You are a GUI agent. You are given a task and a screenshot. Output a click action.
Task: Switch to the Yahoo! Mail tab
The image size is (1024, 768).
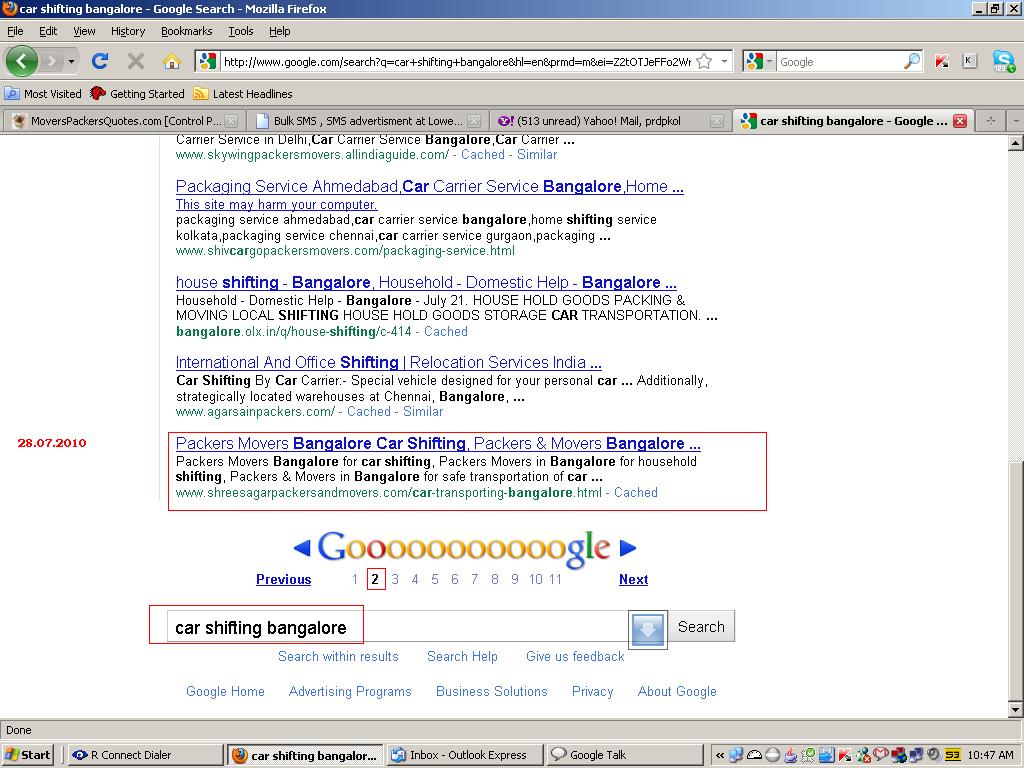pyautogui.click(x=609, y=121)
